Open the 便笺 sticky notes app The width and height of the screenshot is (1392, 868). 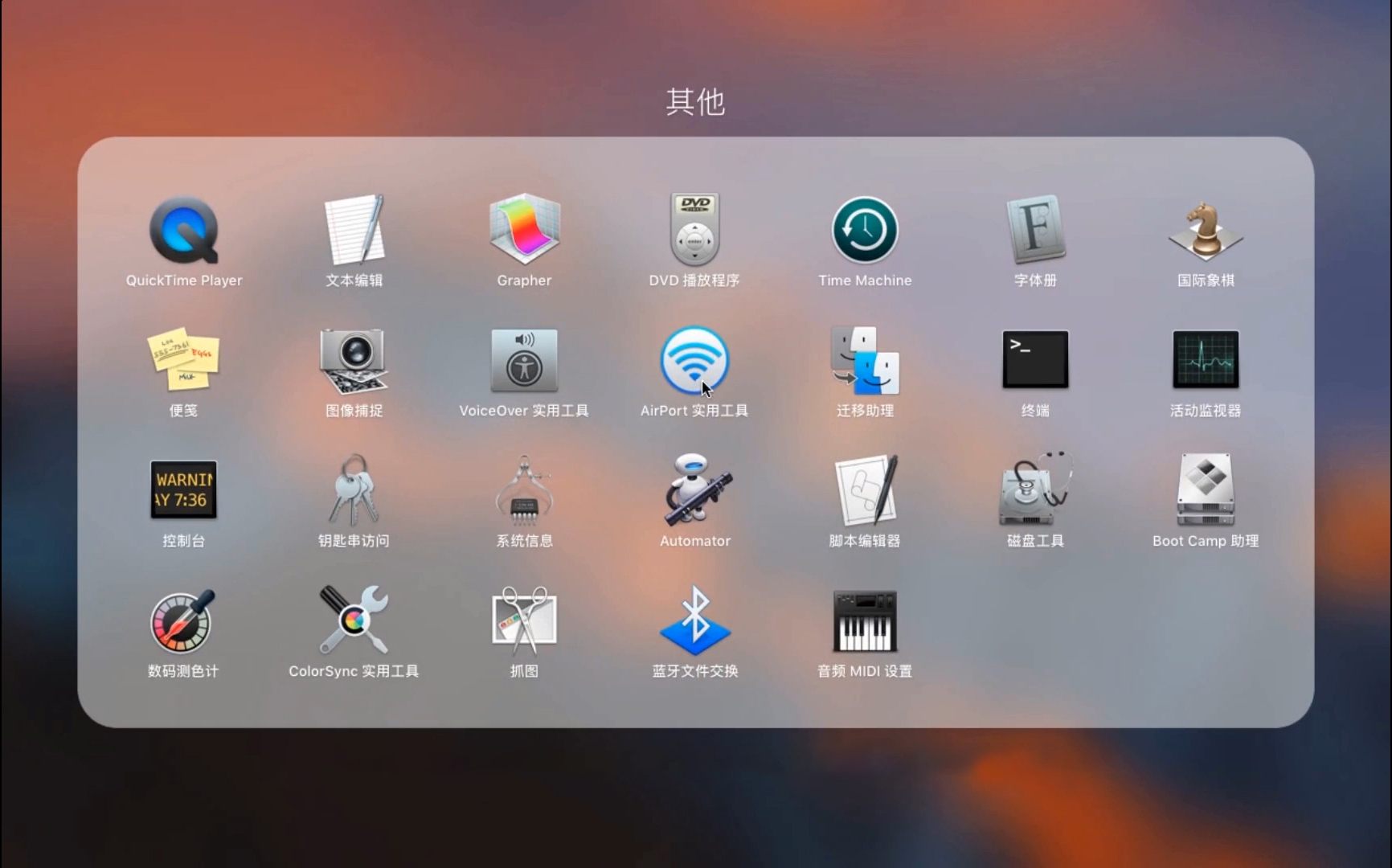[x=184, y=361]
